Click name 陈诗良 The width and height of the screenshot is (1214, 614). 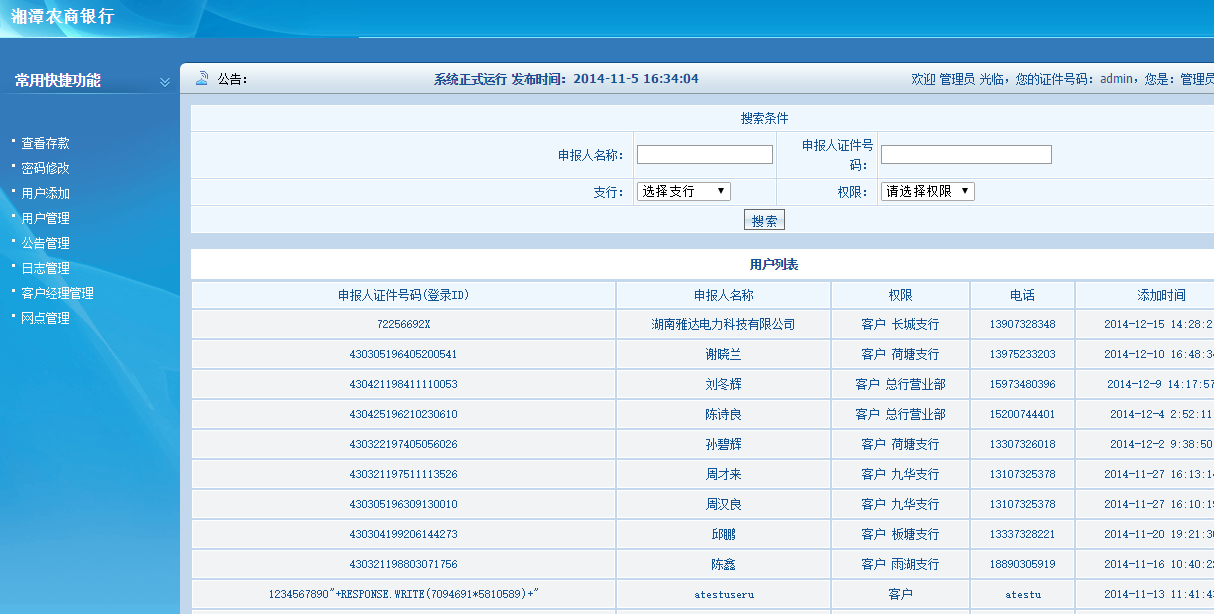tap(724, 415)
